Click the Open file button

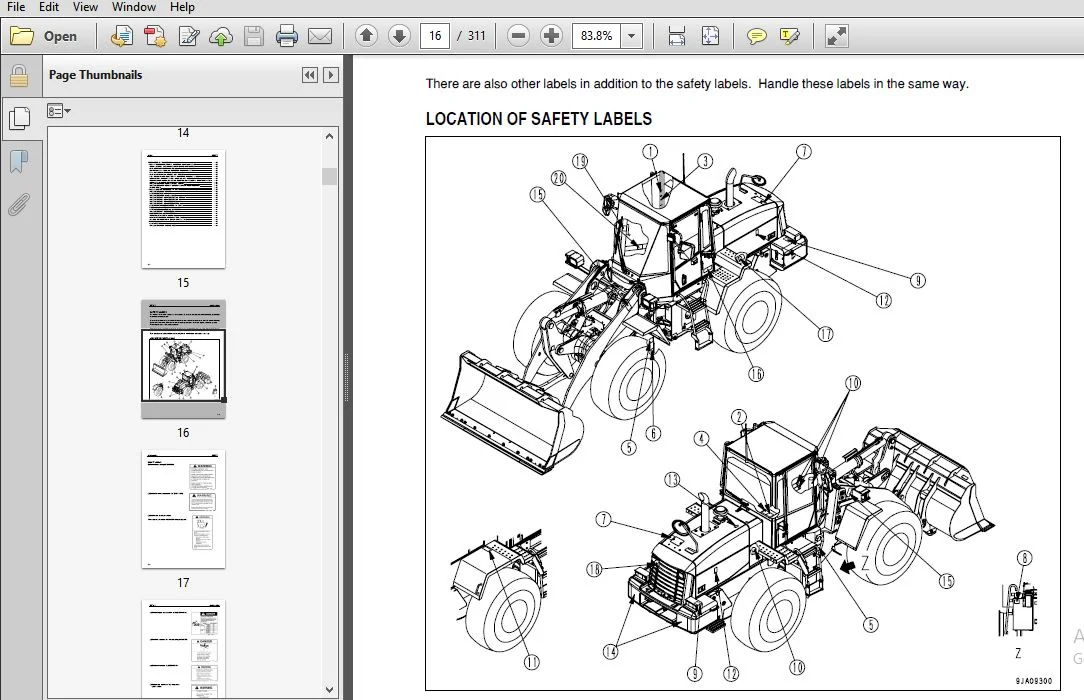pyautogui.click(x=44, y=36)
